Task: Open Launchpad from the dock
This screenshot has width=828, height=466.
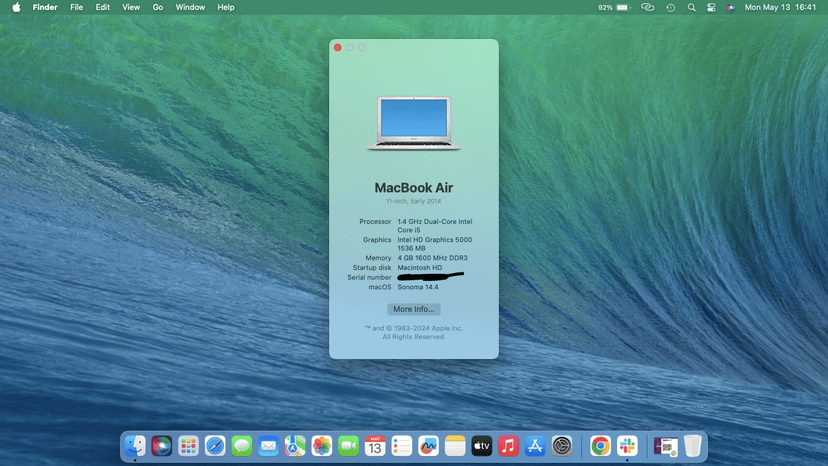Action: coord(188,446)
